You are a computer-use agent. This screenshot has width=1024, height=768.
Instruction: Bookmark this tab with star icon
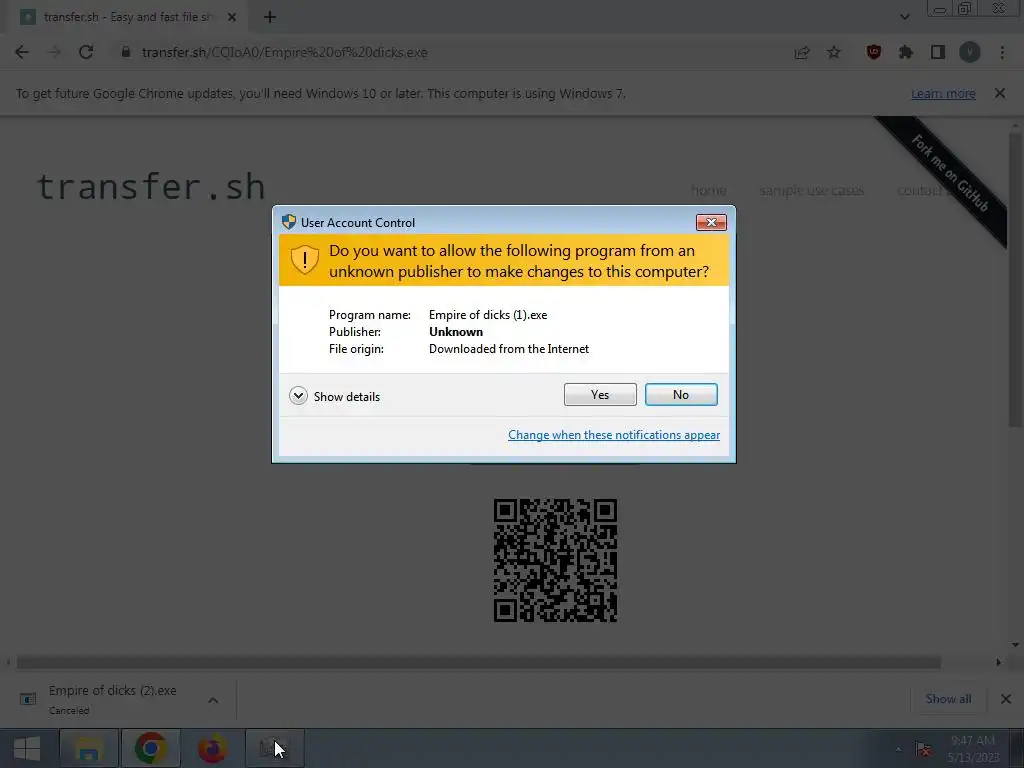click(x=834, y=52)
